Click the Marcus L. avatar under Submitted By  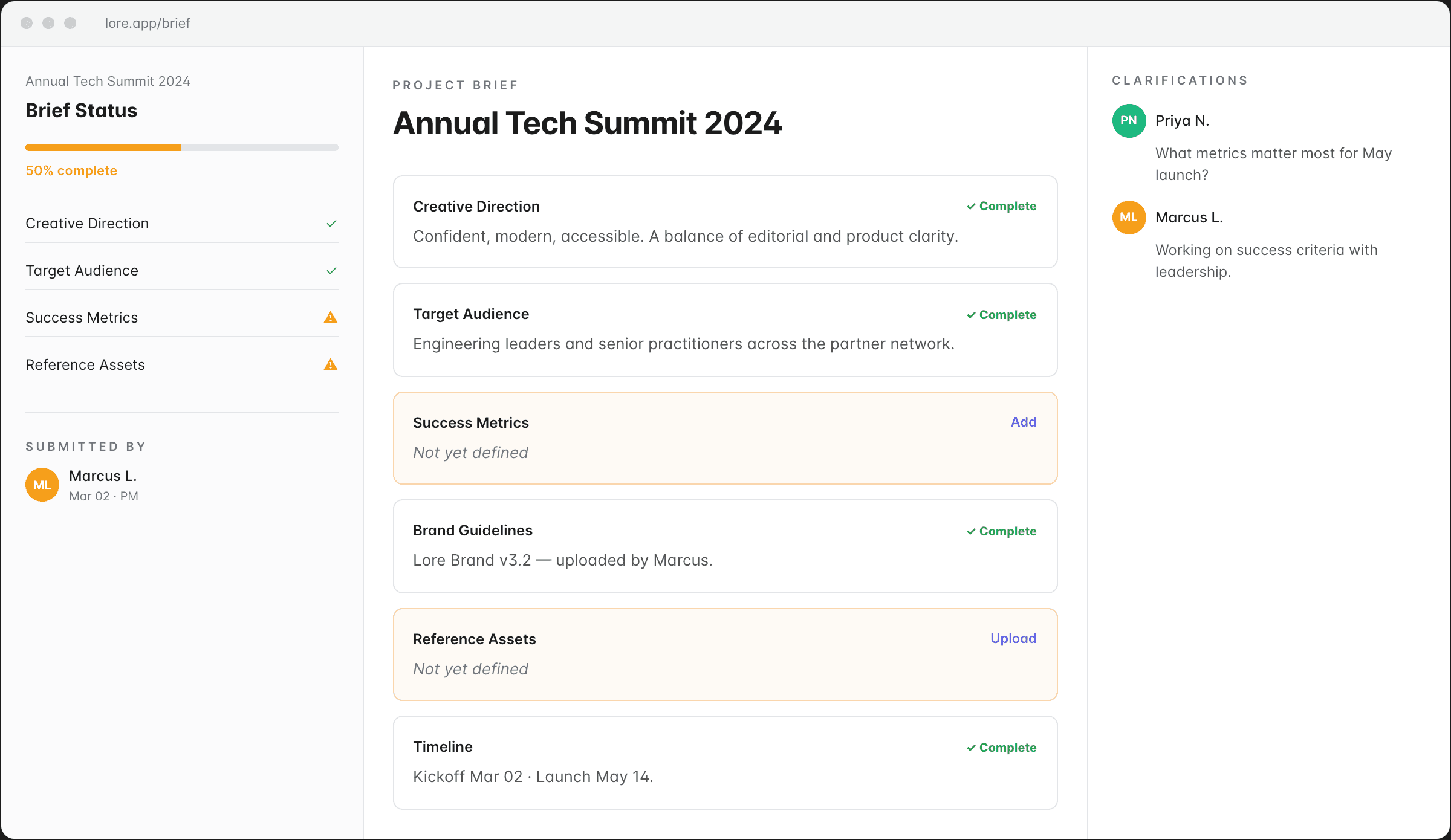point(42,485)
